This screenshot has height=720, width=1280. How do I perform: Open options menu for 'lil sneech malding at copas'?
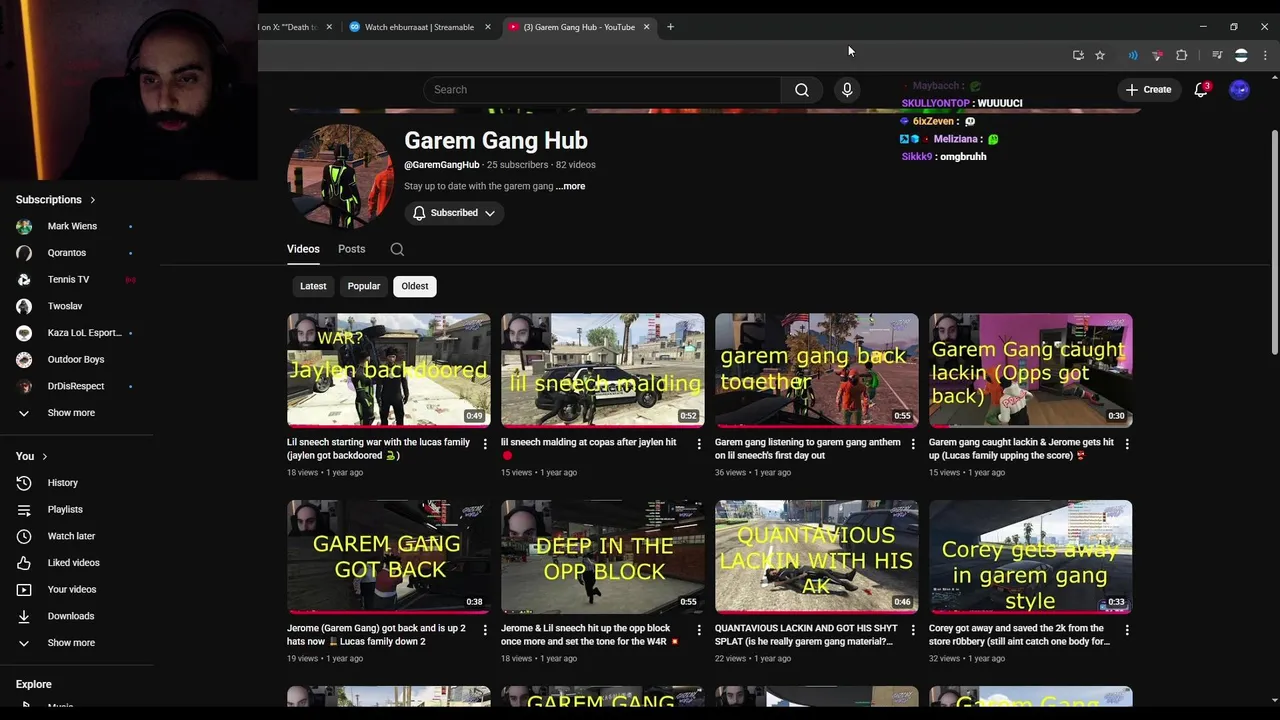click(x=699, y=443)
